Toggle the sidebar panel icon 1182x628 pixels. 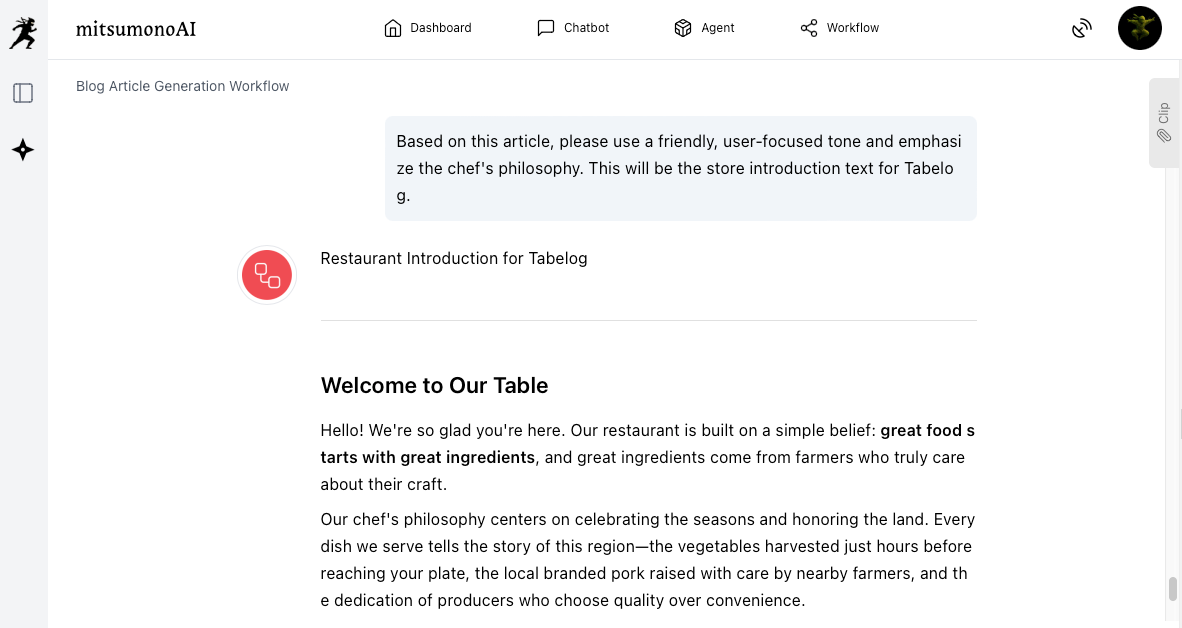(x=23, y=93)
